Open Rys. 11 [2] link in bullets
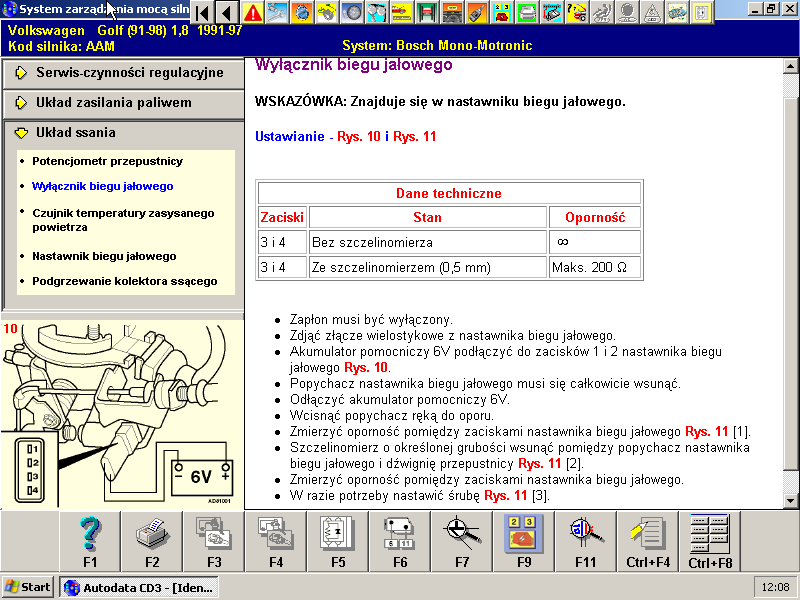The width and height of the screenshot is (800, 600). pyautogui.click(x=540, y=463)
